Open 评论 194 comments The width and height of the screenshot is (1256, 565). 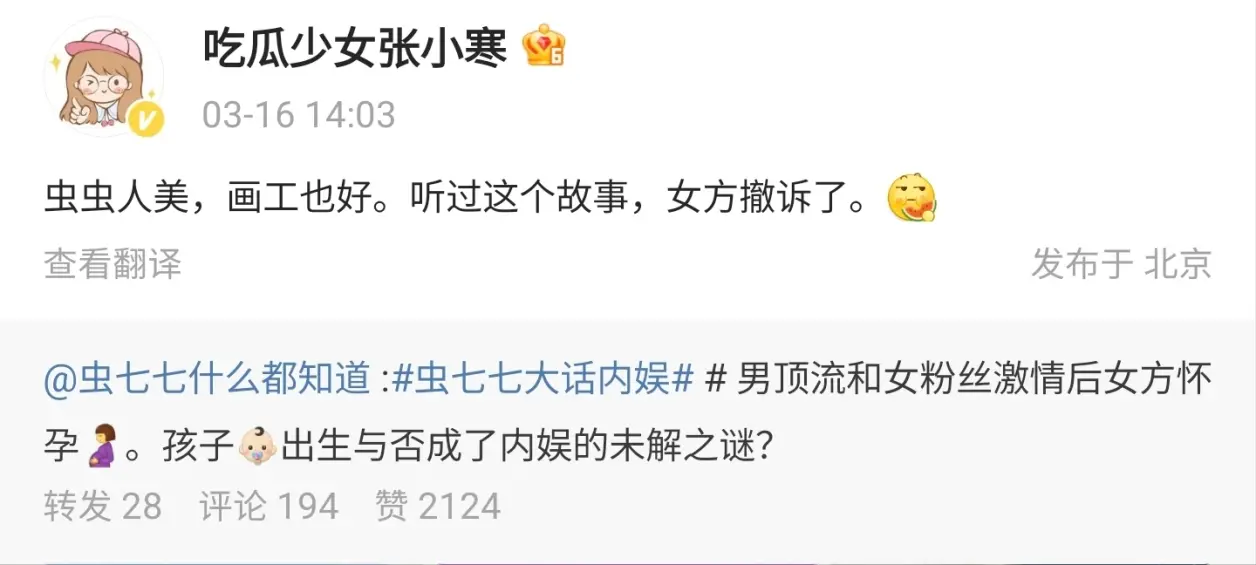point(269,506)
